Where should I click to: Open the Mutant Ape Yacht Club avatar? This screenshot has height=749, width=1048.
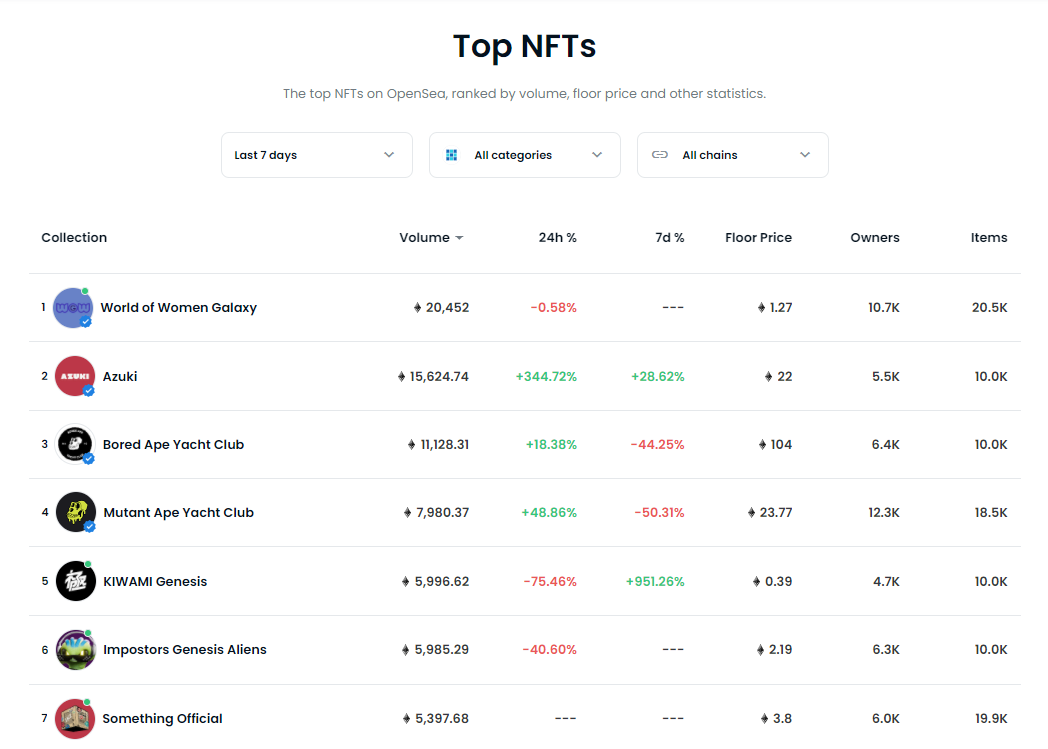[x=76, y=512]
